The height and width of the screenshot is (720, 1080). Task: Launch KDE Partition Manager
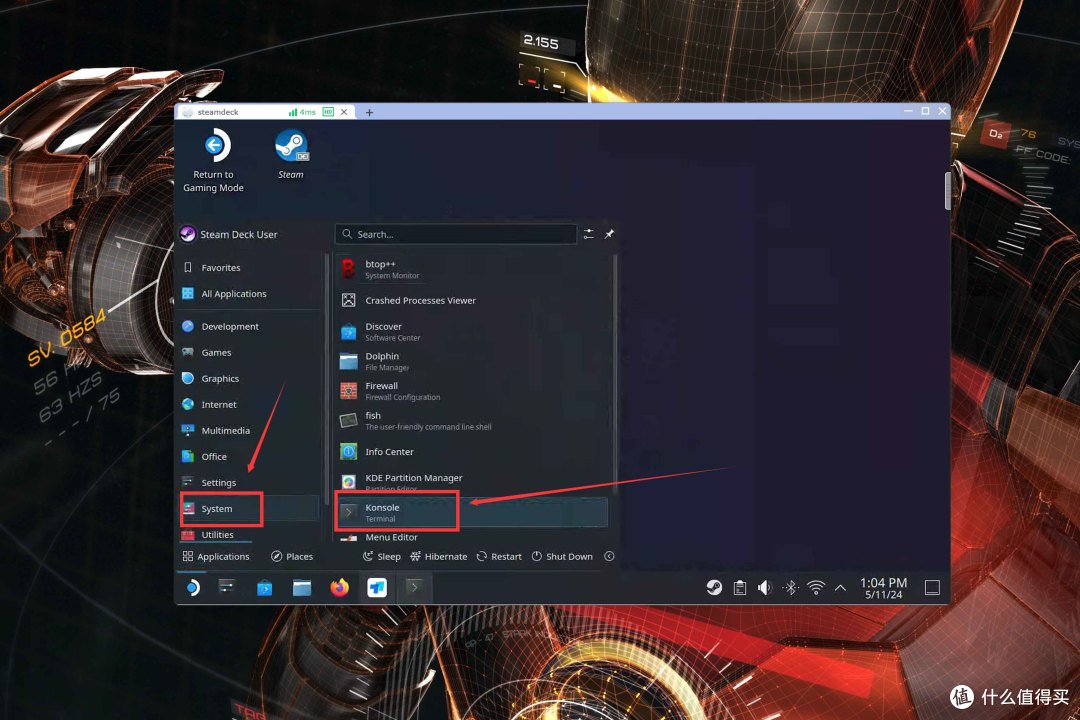[474, 482]
